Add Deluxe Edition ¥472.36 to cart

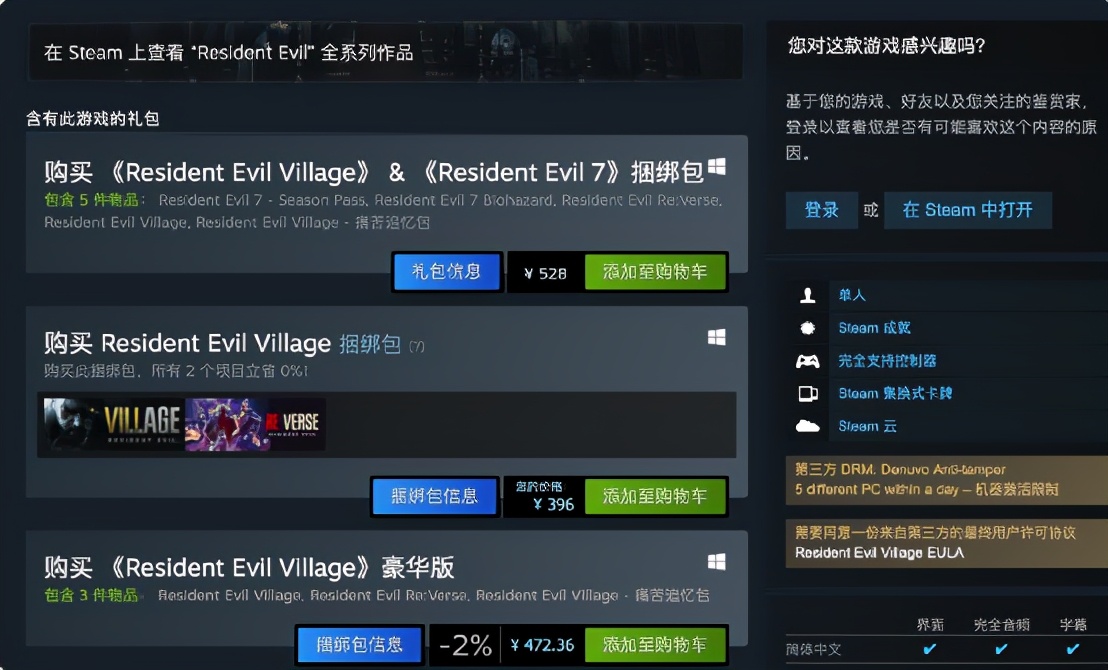(655, 645)
